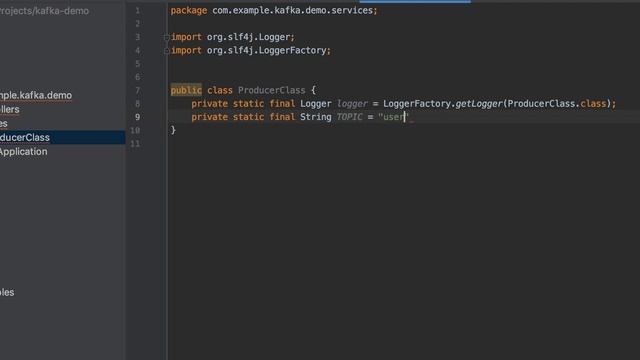640x360 pixels.
Task: Click line number 9 in the gutter
Action: pos(138,117)
